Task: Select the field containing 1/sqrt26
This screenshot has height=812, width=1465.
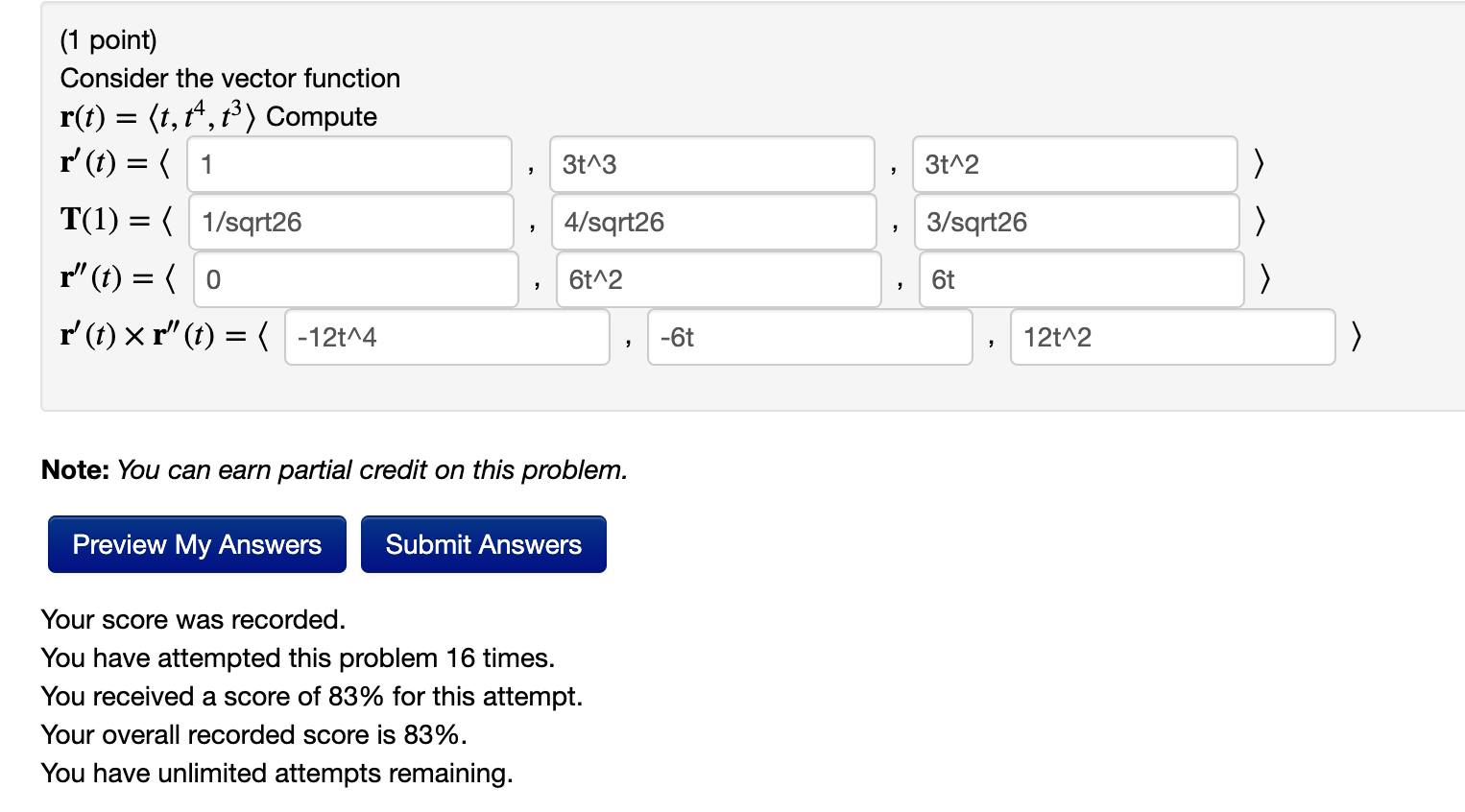Action: coord(350,222)
